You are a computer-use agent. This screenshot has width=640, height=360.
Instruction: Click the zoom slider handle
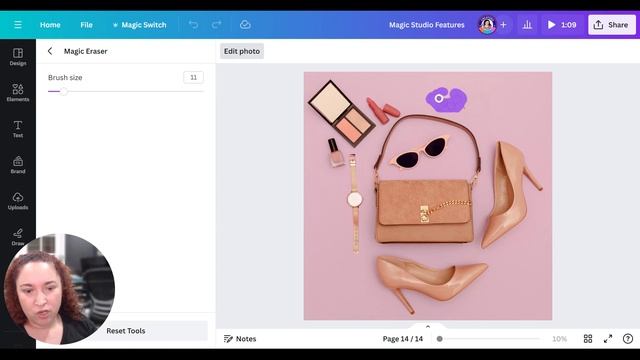coord(440,339)
